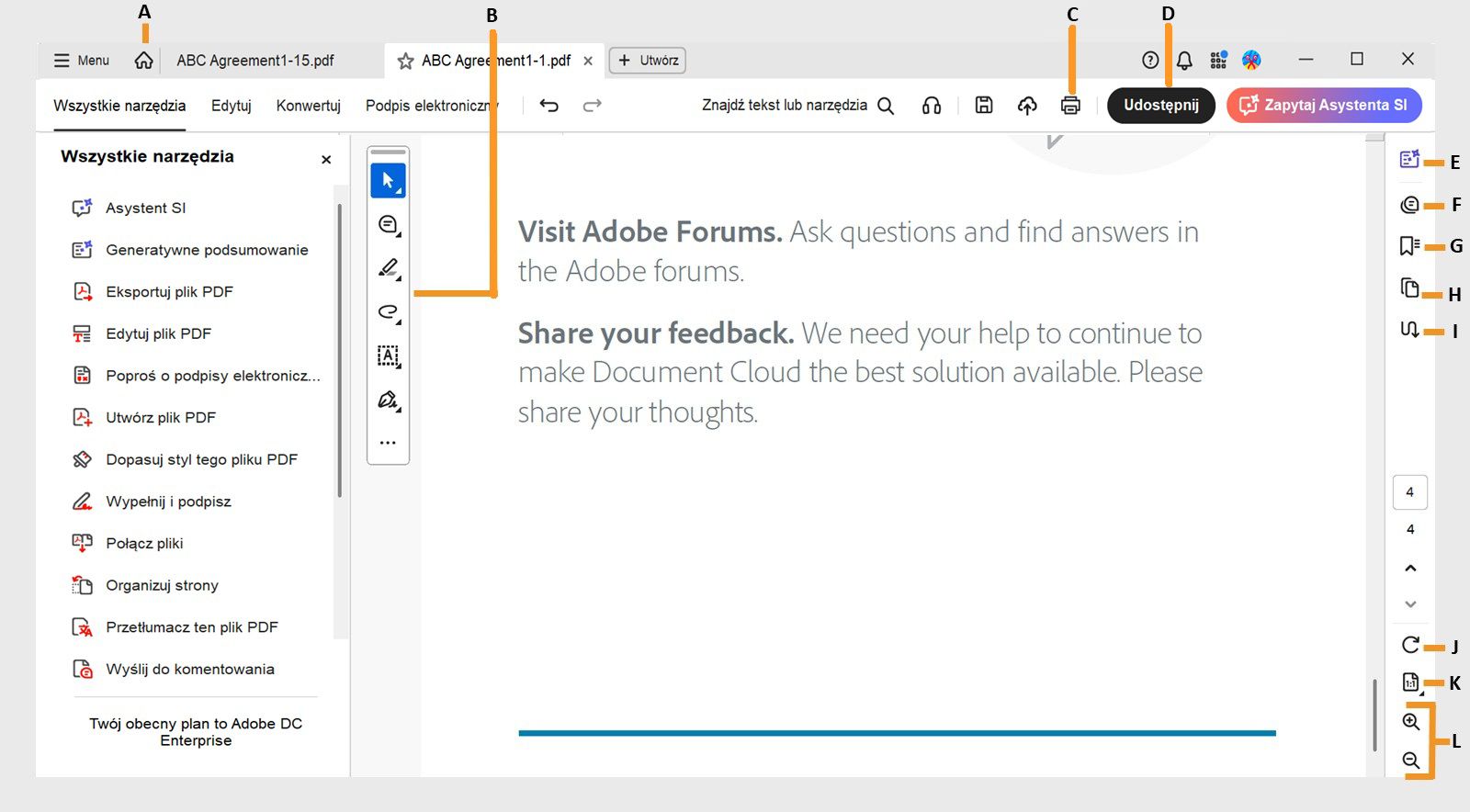Select Eksportuj plik PDF in the tools list
Image resolution: width=1470 pixels, height=812 pixels.
[169, 292]
